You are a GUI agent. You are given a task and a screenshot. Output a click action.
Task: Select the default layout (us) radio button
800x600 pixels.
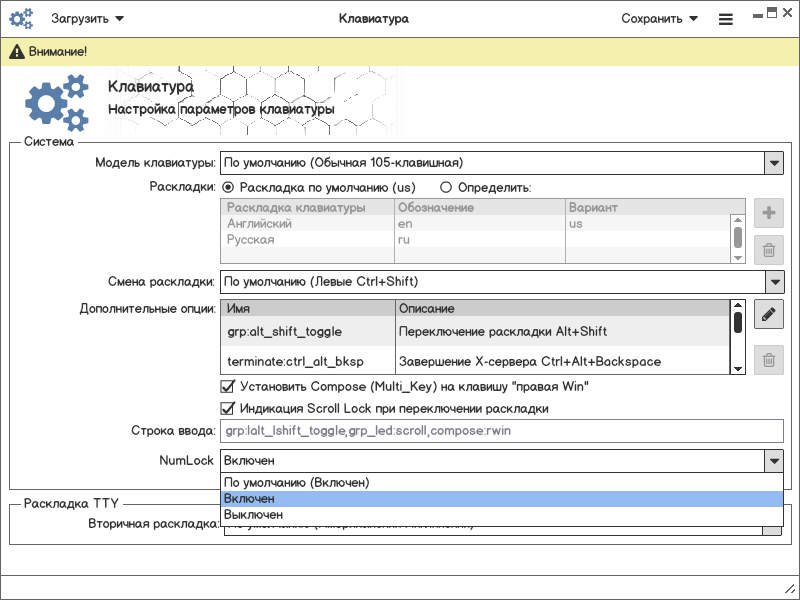(x=228, y=187)
